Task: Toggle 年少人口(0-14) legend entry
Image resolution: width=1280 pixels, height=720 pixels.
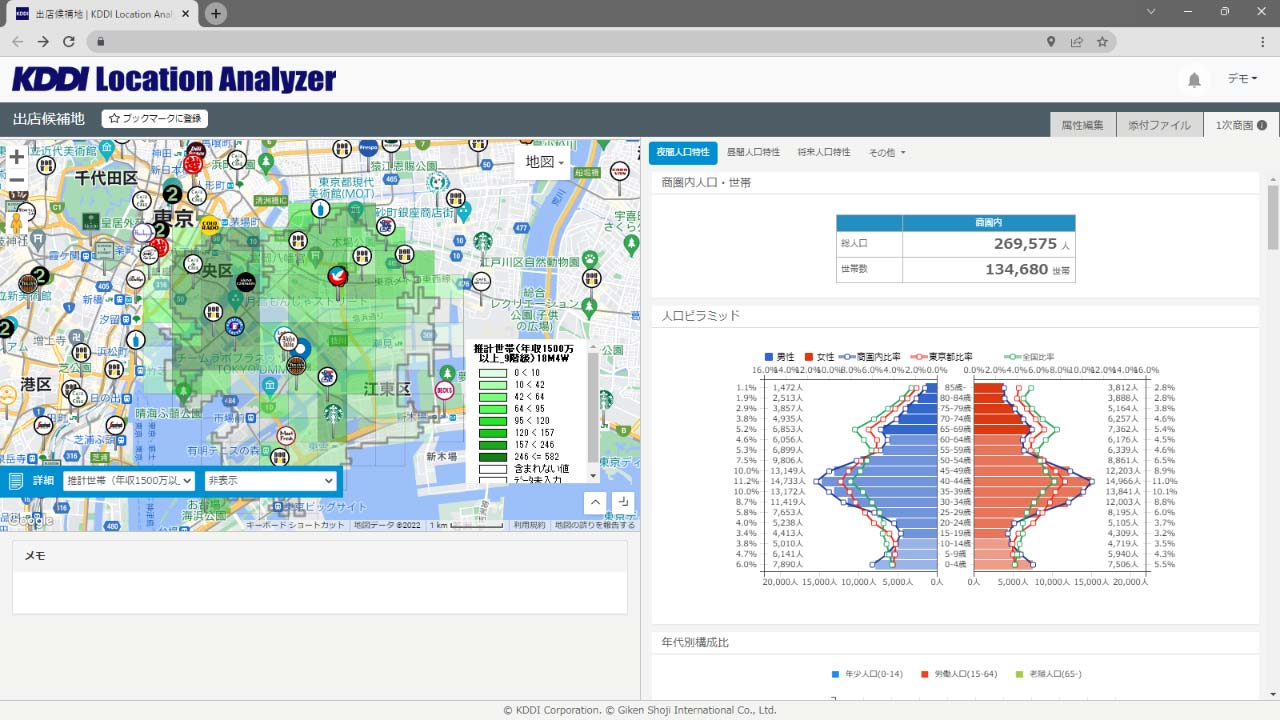Action: (867, 674)
